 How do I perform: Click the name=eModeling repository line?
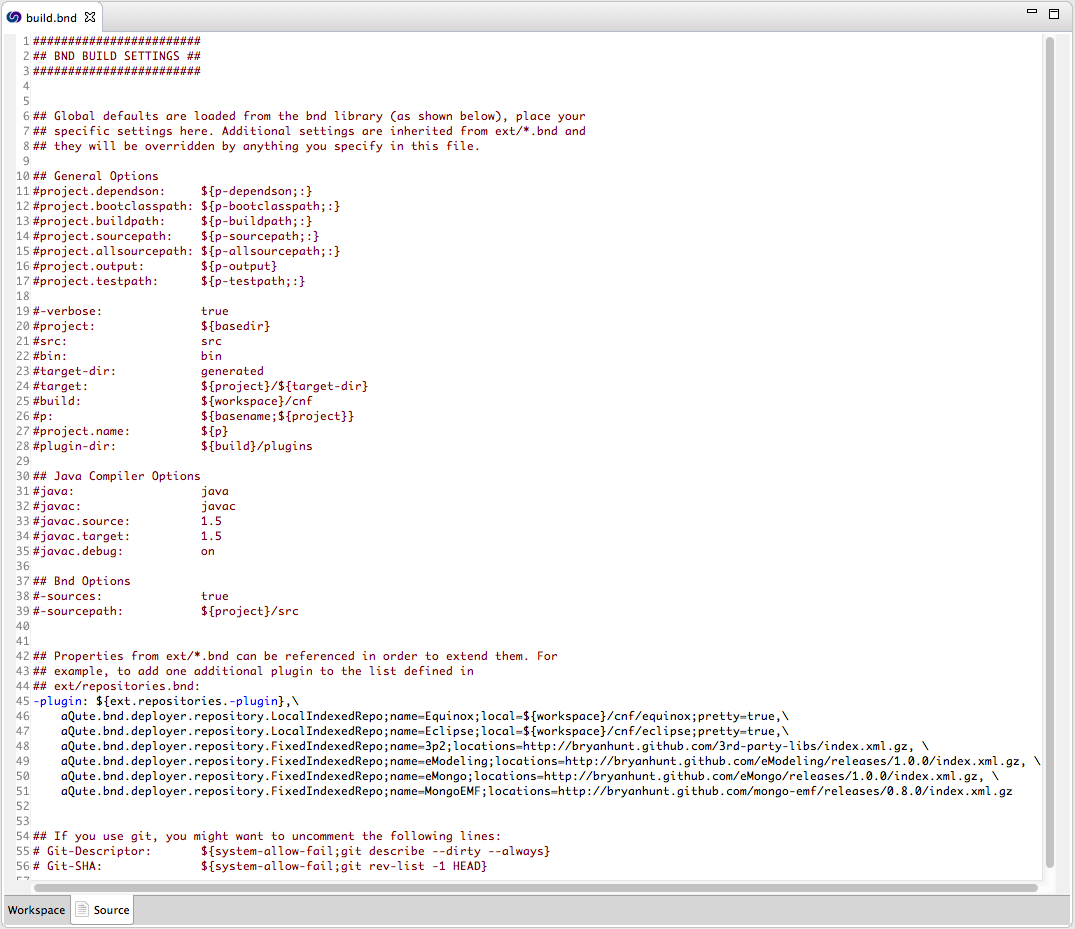pos(551,761)
